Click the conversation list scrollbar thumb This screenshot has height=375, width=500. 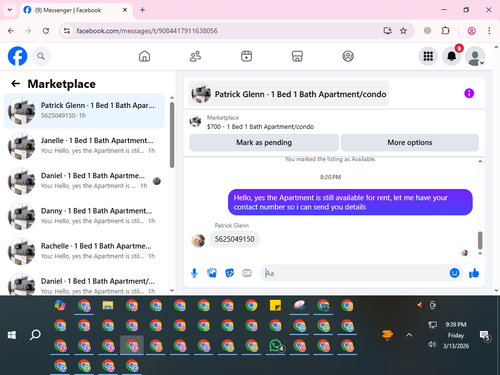coord(172,135)
